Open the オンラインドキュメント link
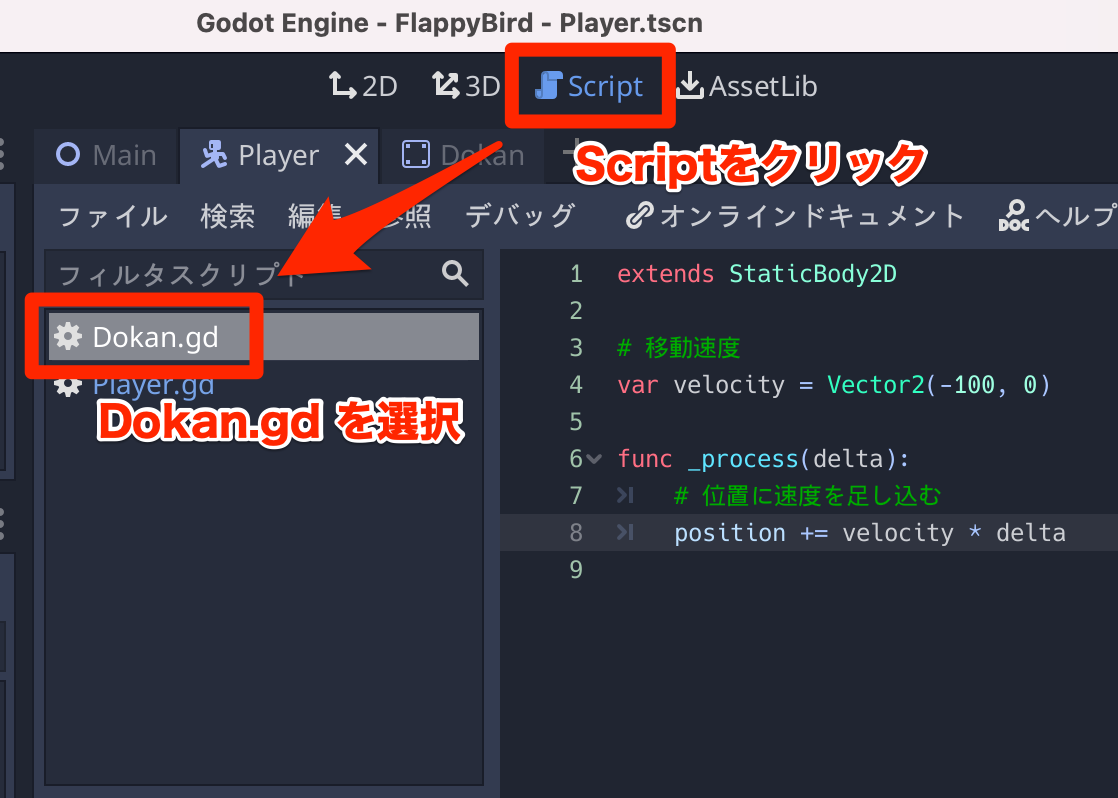Image resolution: width=1118 pixels, height=798 pixels. [x=795, y=216]
